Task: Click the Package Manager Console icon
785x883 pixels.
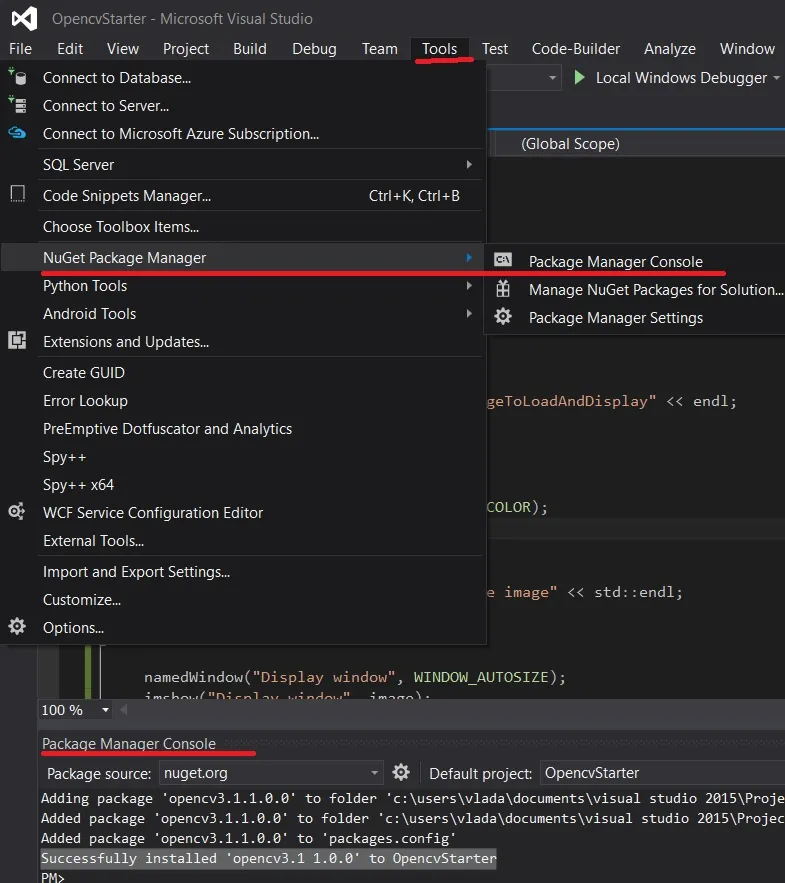Action: [503, 260]
